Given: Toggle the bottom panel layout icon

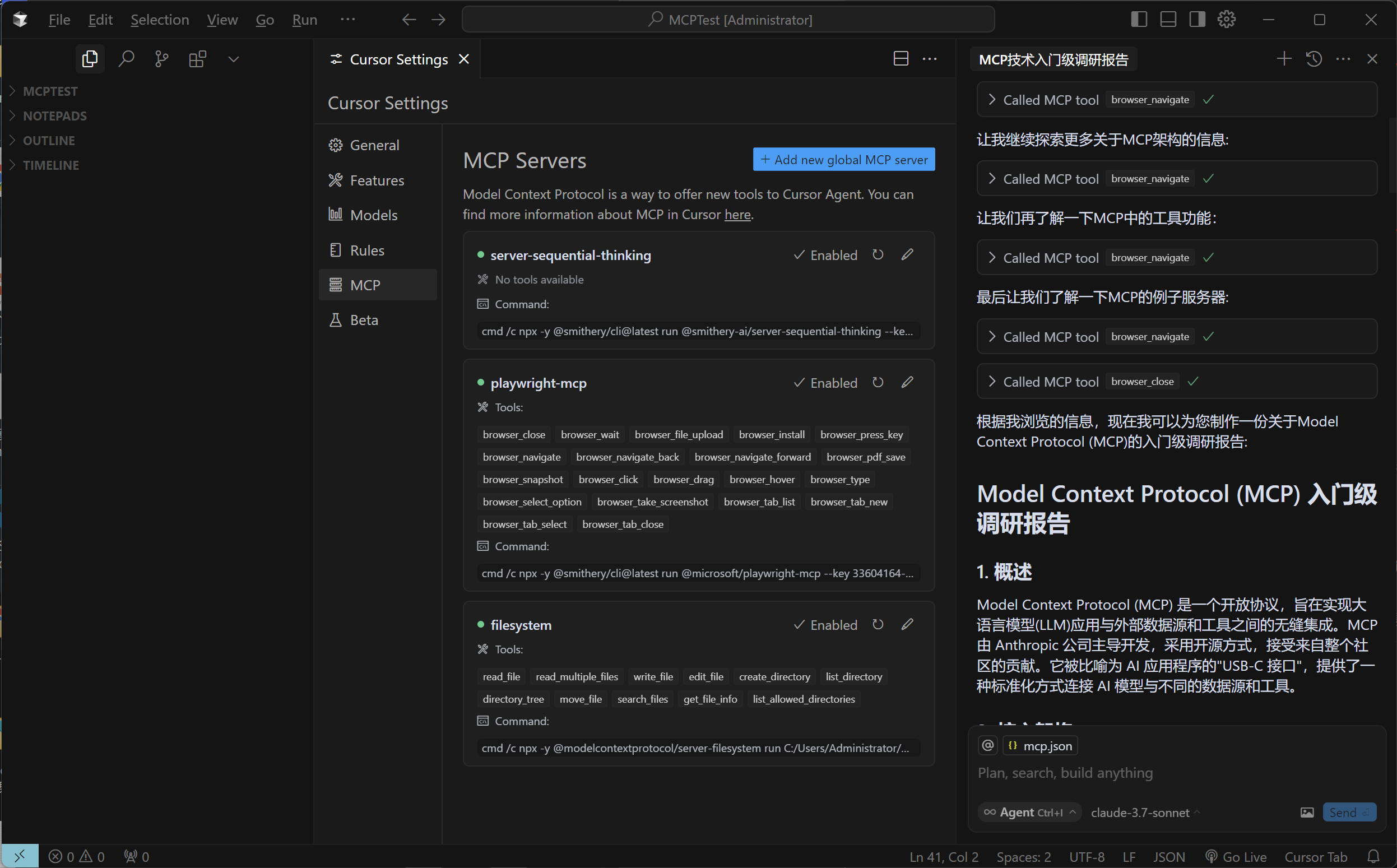Looking at the screenshot, I should pos(1168,20).
